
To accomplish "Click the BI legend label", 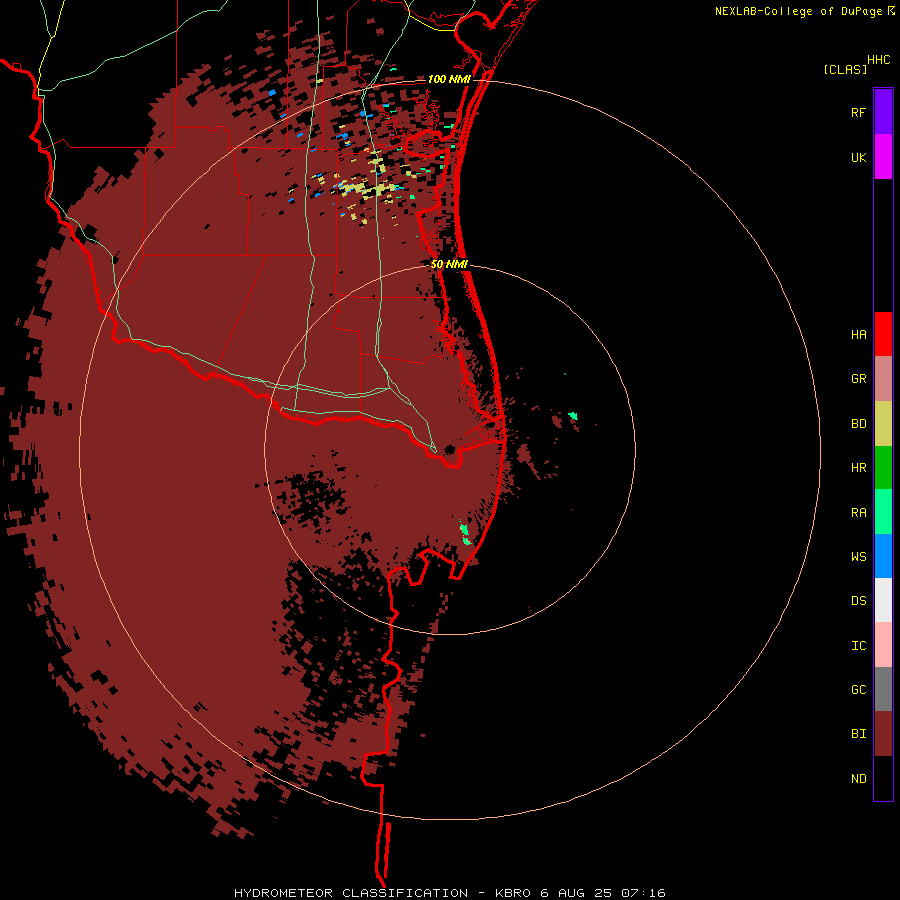I will 858,734.
